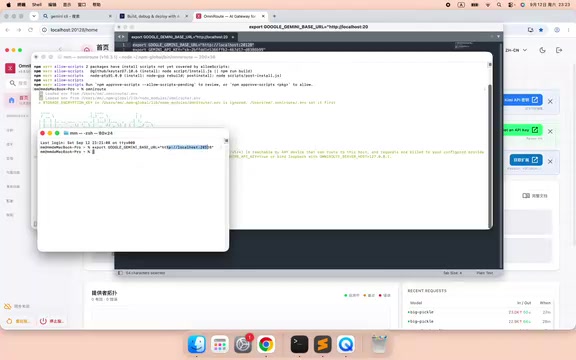Click the export command line in zsh terminal
Viewport: 576px width, 360px height.
point(127,147)
